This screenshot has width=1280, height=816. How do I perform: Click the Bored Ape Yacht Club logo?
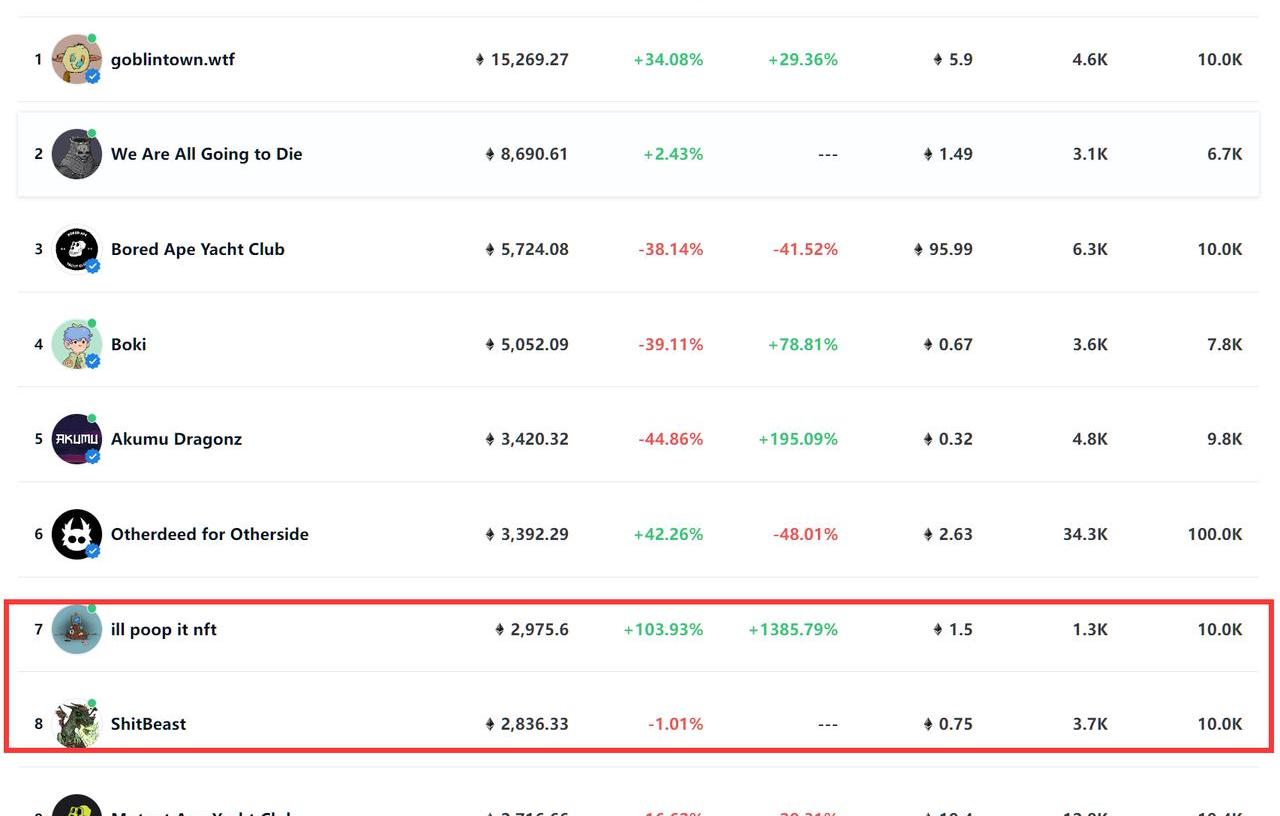click(x=76, y=249)
